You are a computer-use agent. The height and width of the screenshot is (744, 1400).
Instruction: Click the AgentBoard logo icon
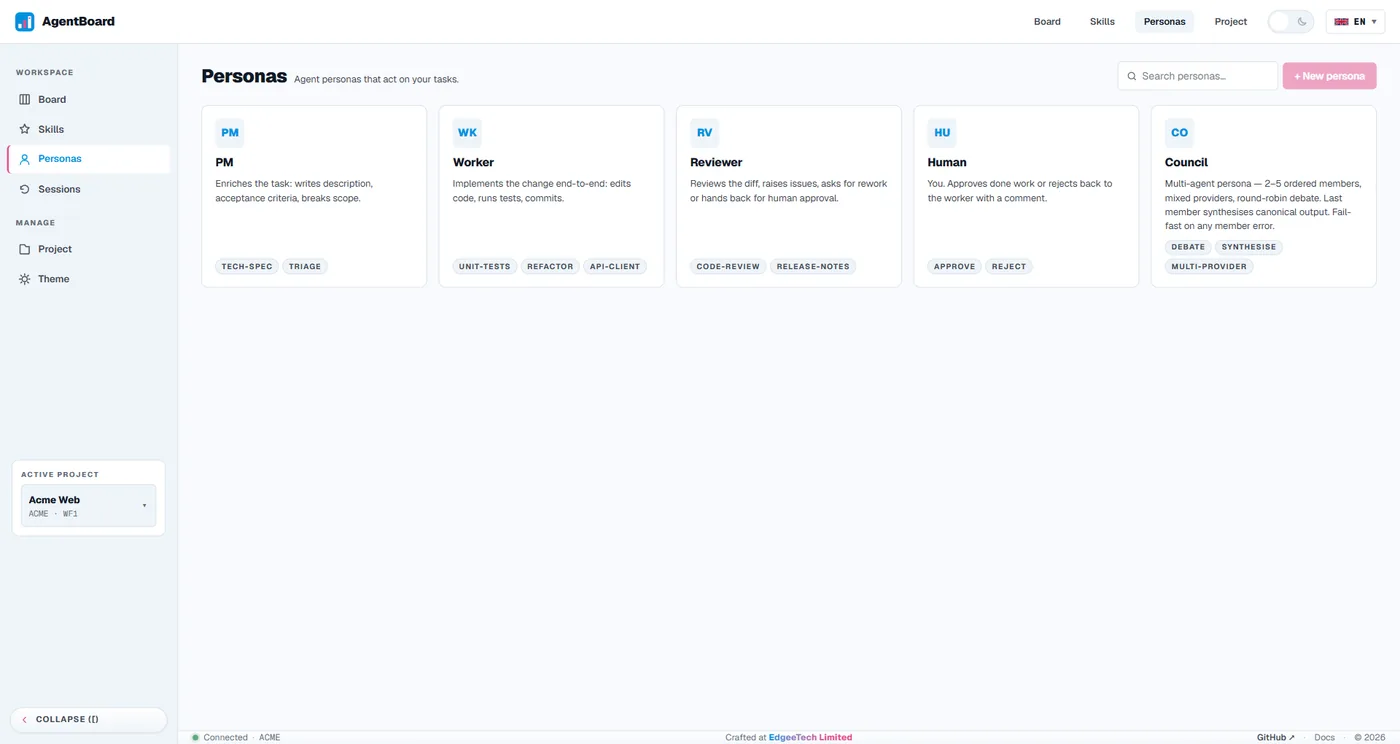[x=25, y=21]
